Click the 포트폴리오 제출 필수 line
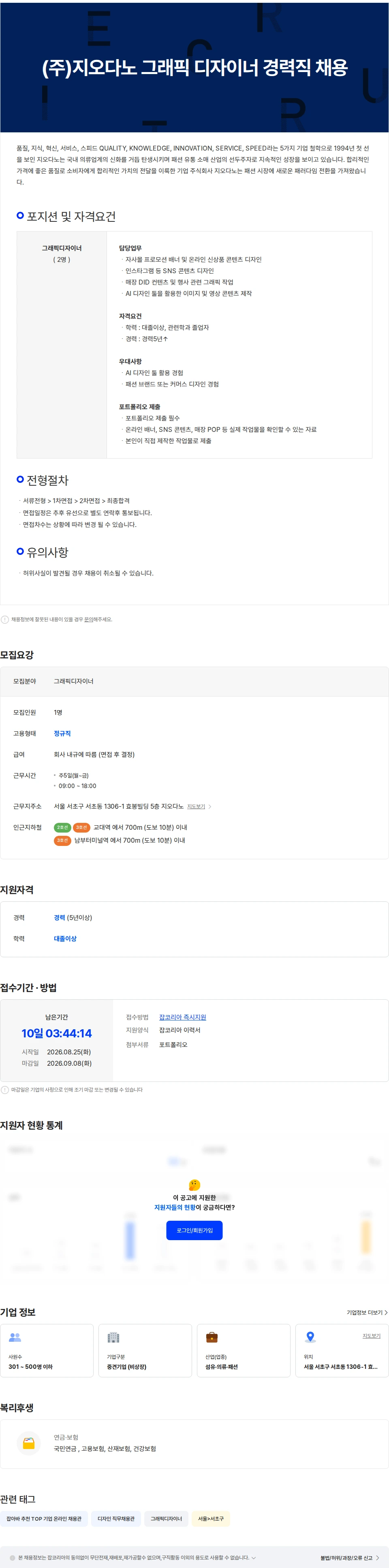This screenshot has height=1568, width=389. (152, 418)
